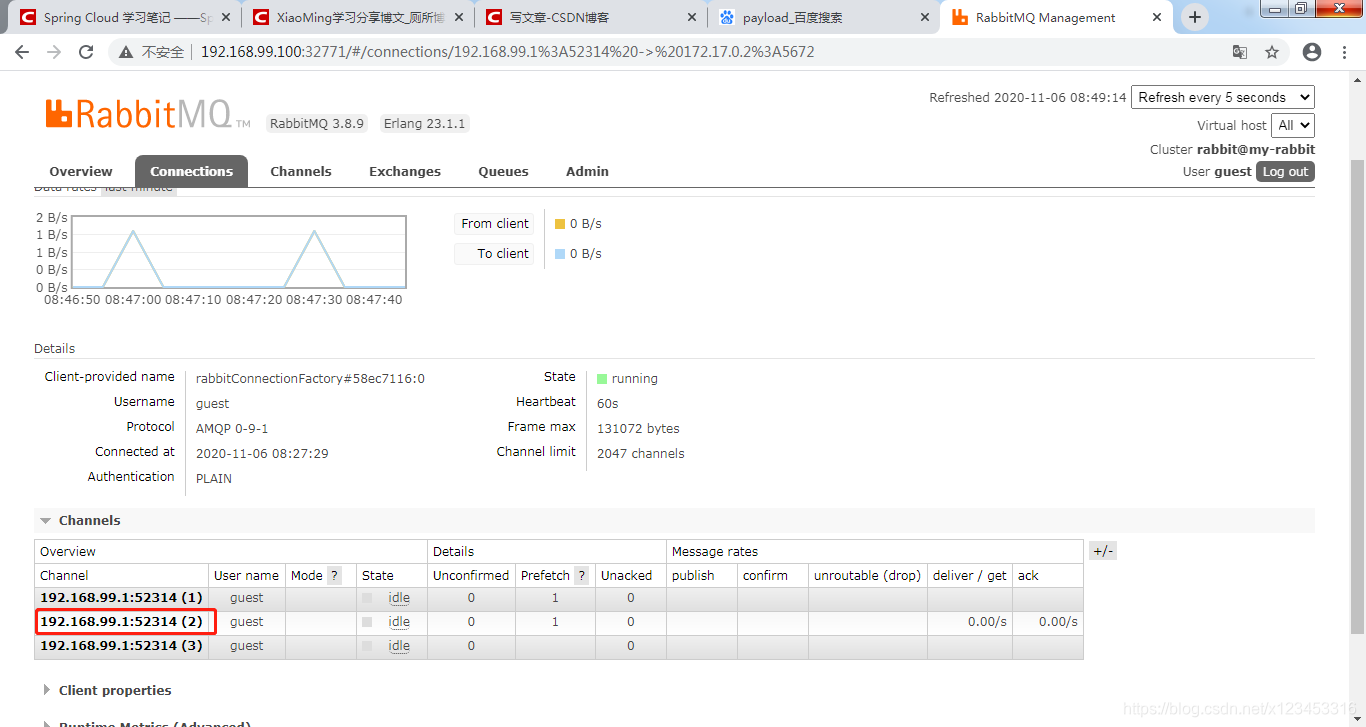Click the Refreshed 2020-11-06 08:49:14 timestamp
Image resolution: width=1366 pixels, height=727 pixels.
1028,98
